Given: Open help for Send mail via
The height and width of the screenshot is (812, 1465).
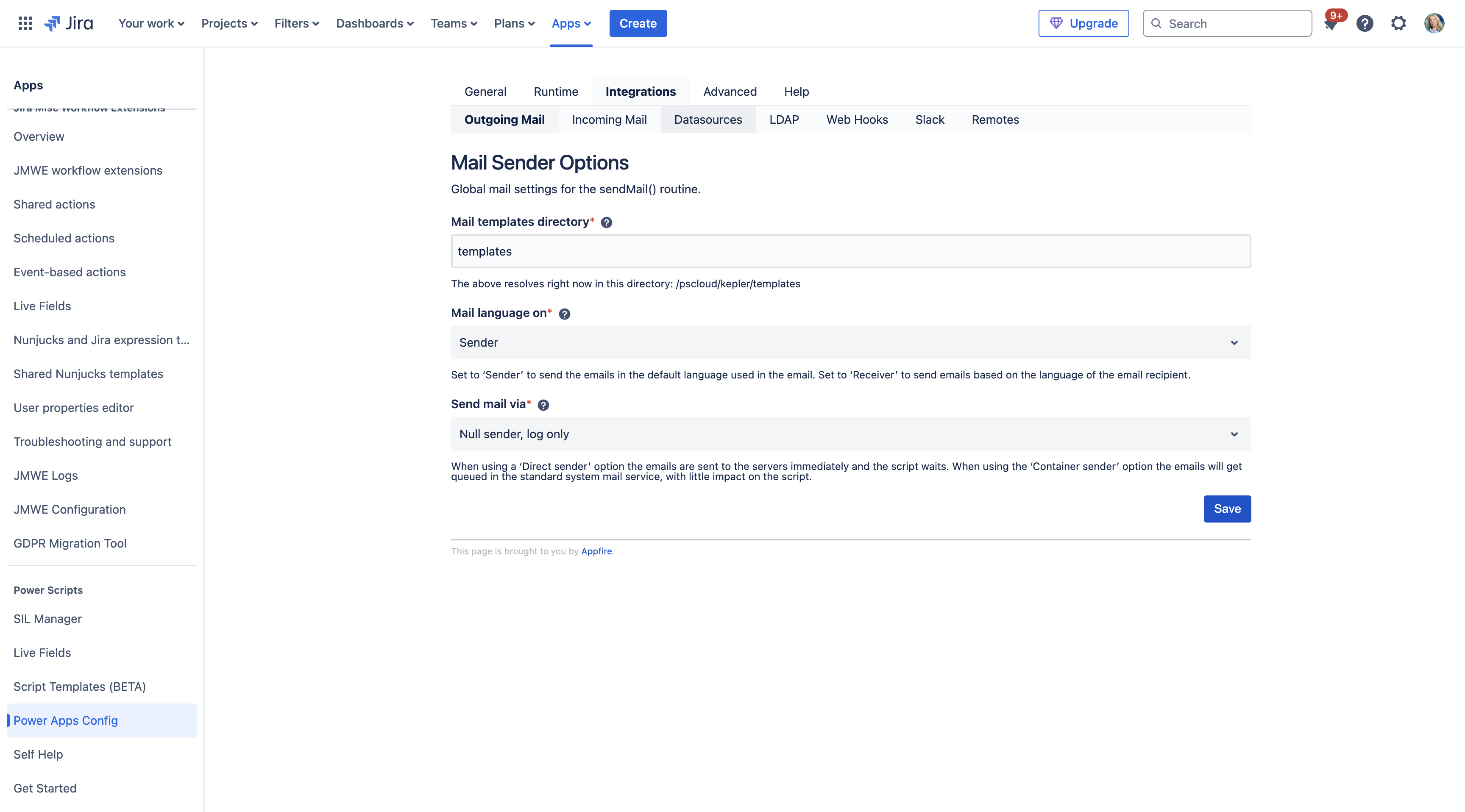Looking at the screenshot, I should (x=543, y=405).
